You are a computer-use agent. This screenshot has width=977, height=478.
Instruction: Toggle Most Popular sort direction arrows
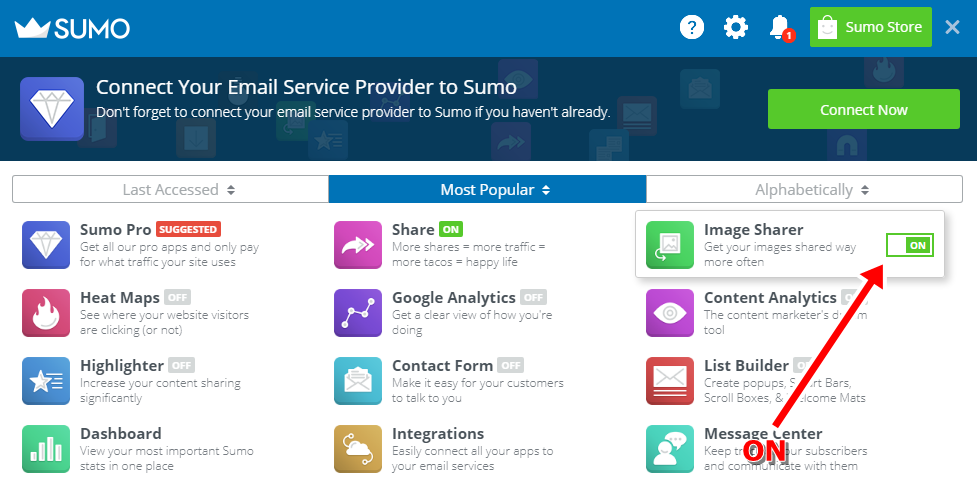click(x=546, y=190)
